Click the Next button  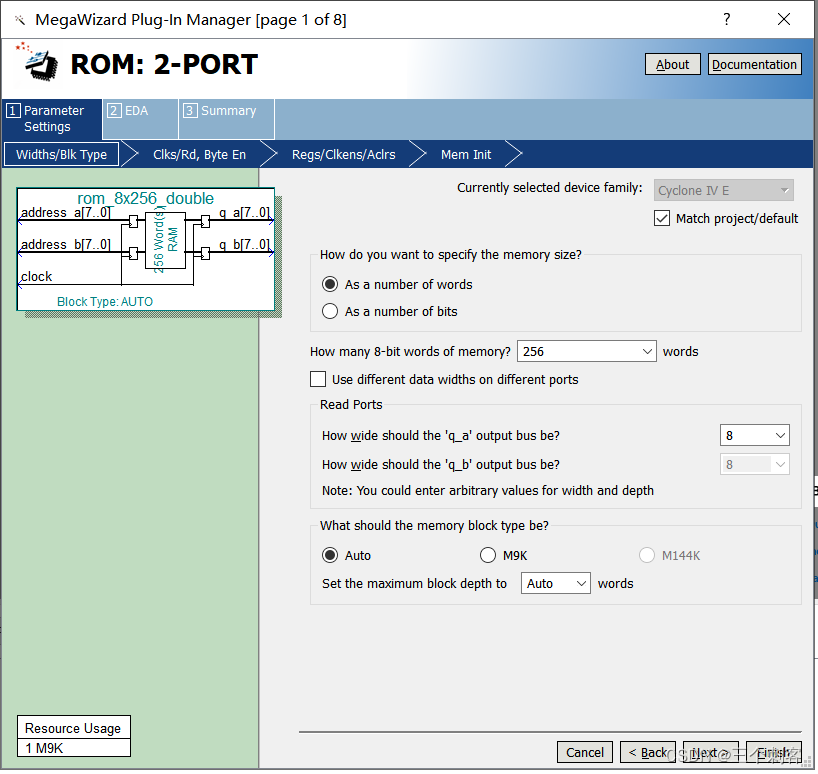[x=711, y=752]
